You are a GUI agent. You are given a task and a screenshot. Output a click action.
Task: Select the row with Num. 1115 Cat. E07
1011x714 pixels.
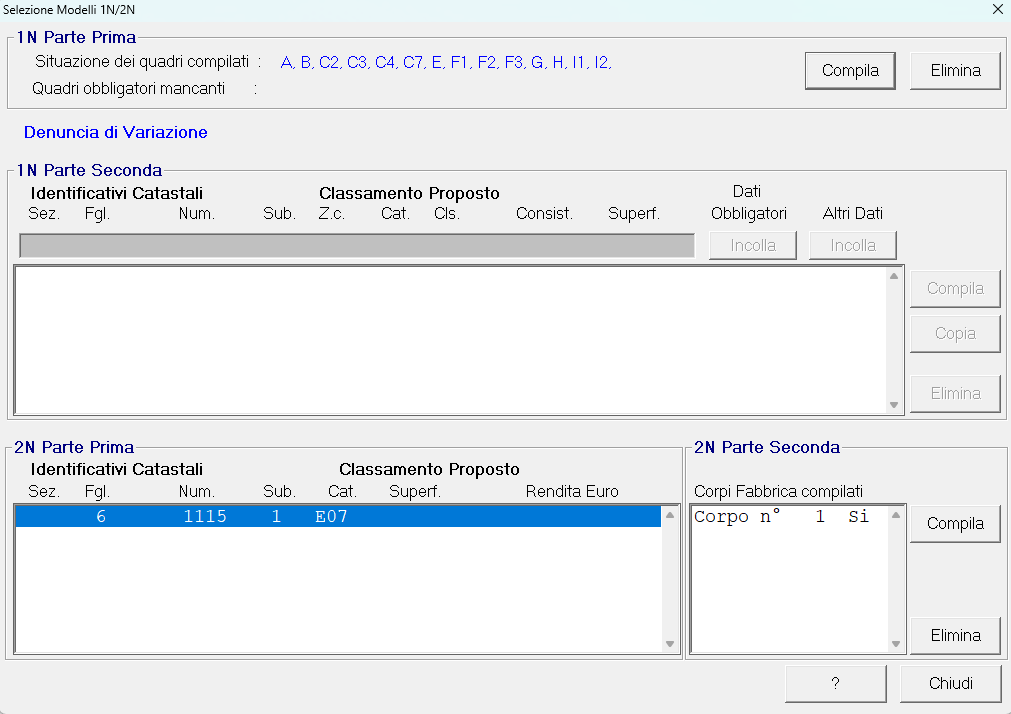(337, 517)
